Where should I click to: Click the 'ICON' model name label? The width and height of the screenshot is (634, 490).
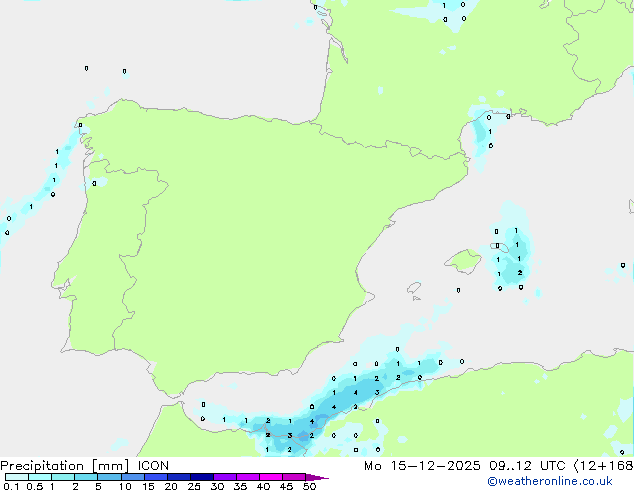pyautogui.click(x=153, y=466)
